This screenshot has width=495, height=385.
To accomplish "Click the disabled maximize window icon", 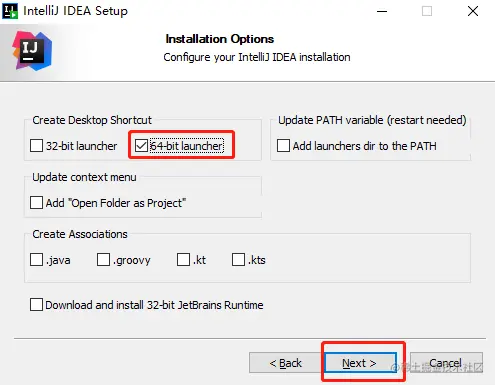I will click(427, 11).
